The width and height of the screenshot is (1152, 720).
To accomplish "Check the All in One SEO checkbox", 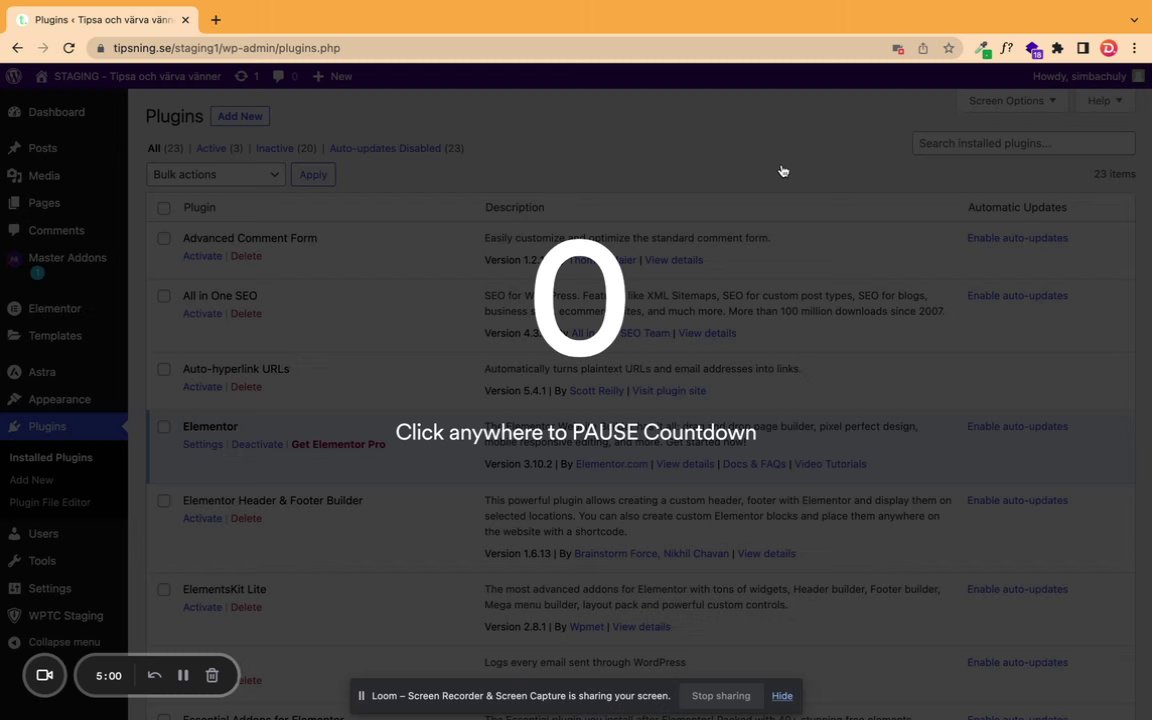I will [164, 296].
